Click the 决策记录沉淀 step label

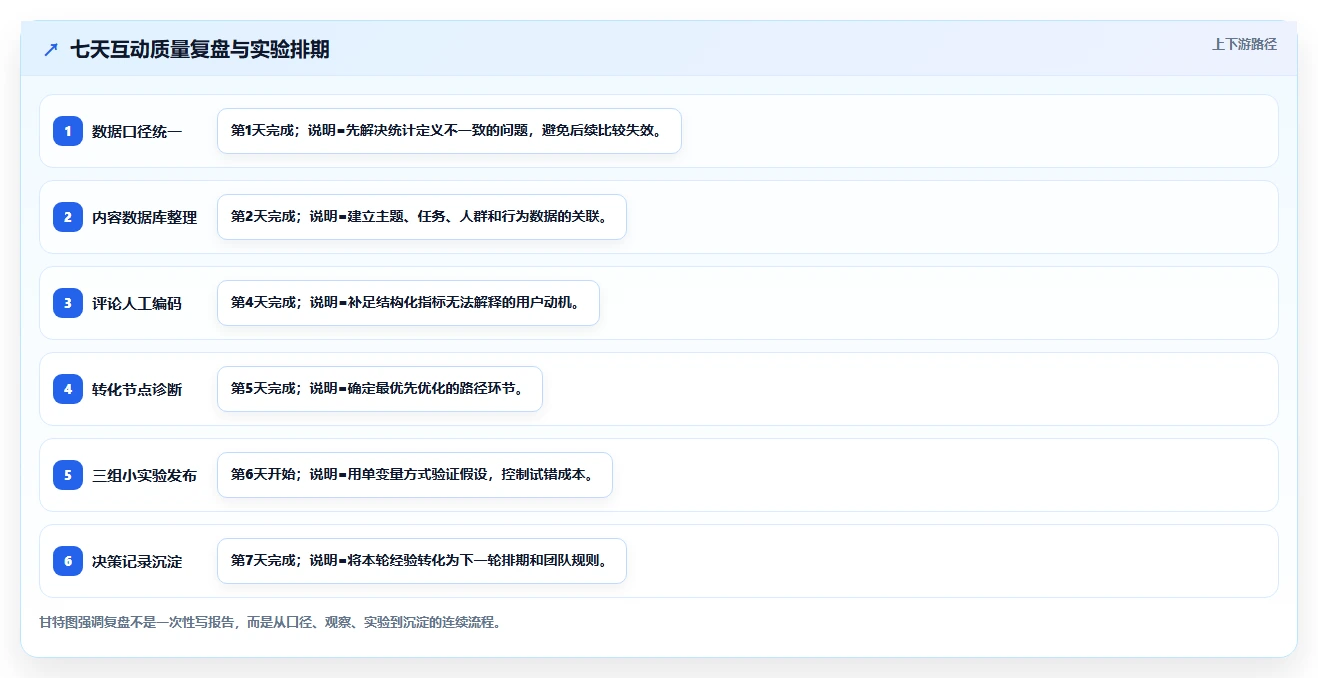137,561
